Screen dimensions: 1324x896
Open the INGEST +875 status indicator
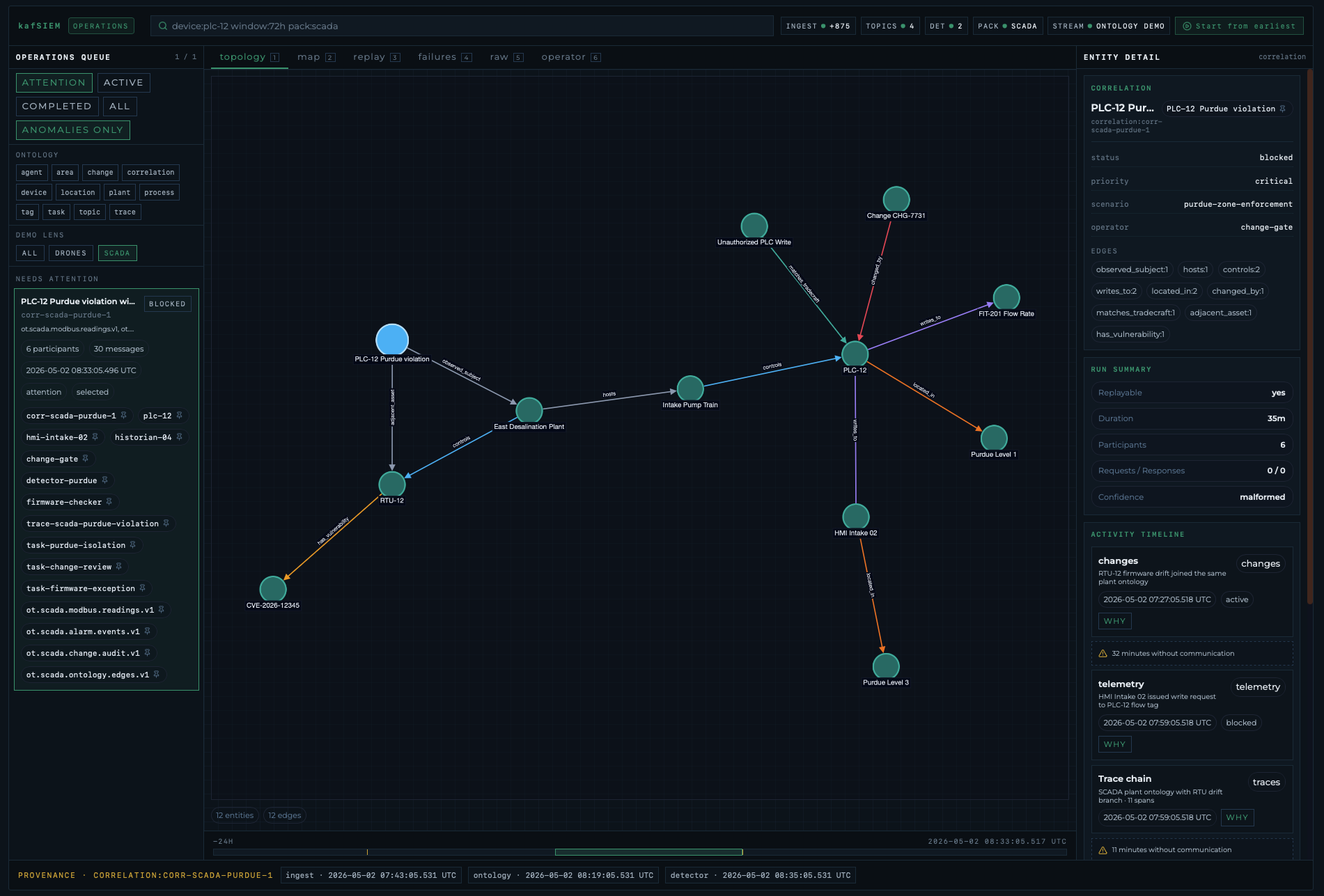[x=818, y=26]
